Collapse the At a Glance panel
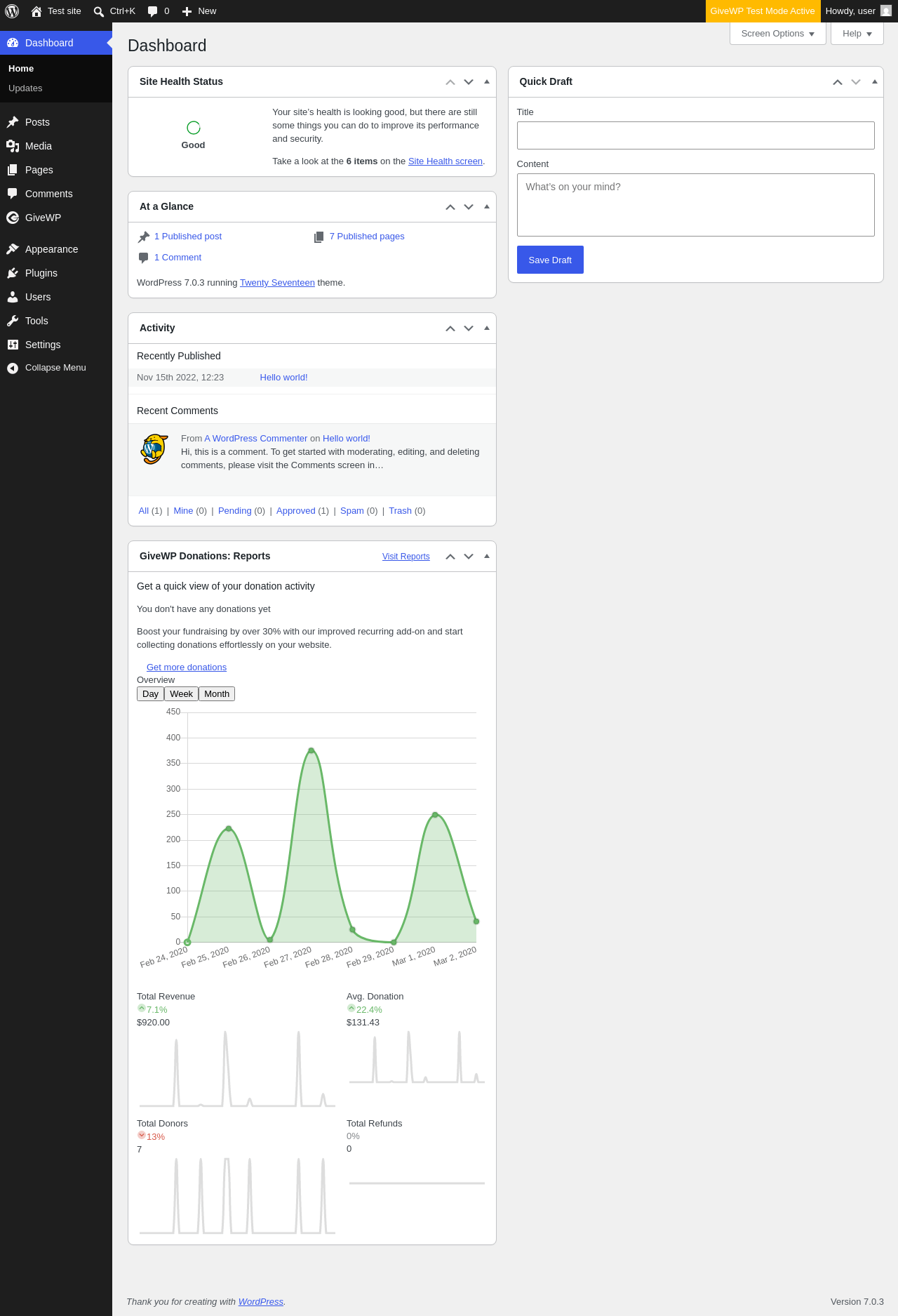898x1316 pixels. (x=487, y=207)
